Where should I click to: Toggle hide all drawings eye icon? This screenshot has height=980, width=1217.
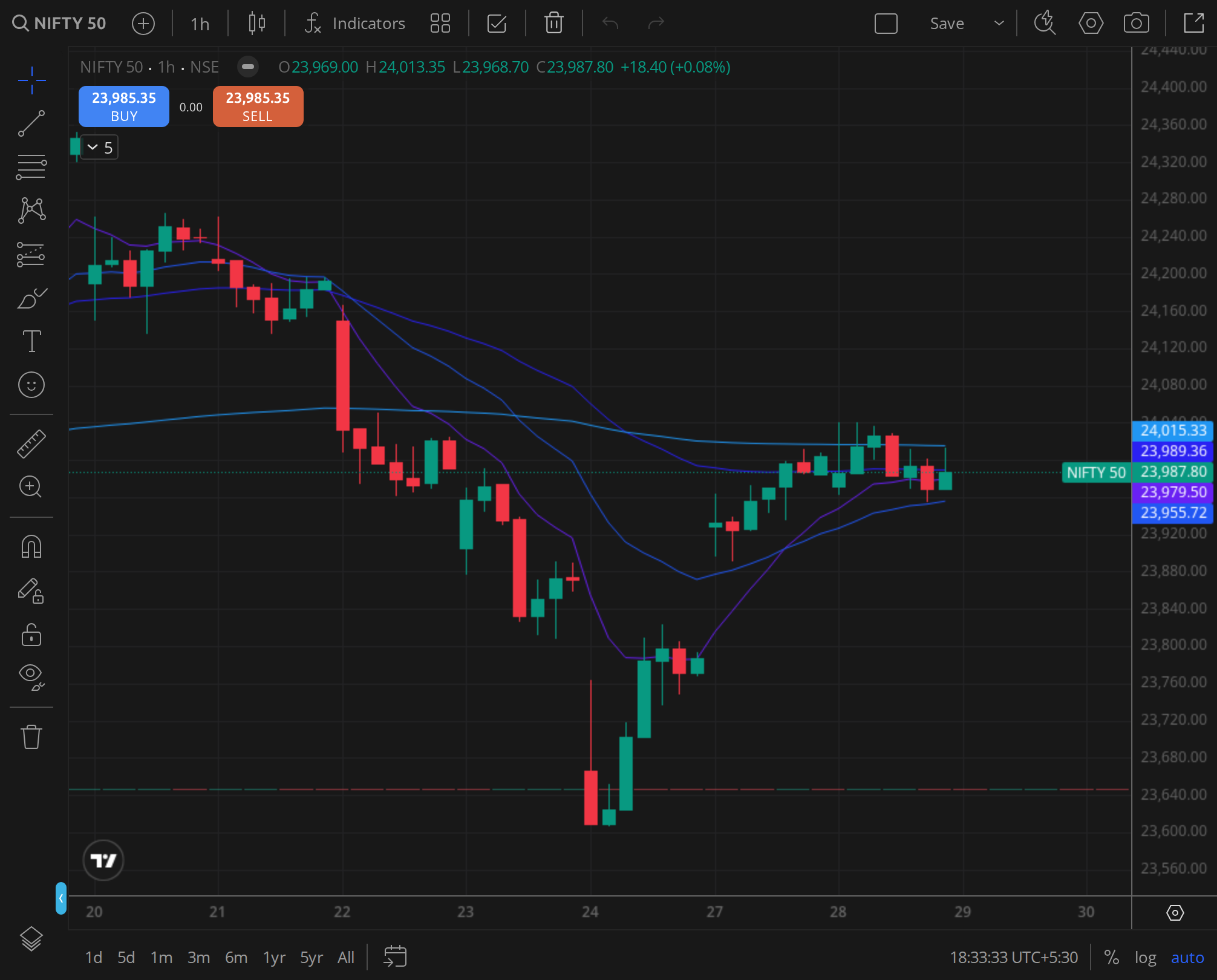click(31, 677)
